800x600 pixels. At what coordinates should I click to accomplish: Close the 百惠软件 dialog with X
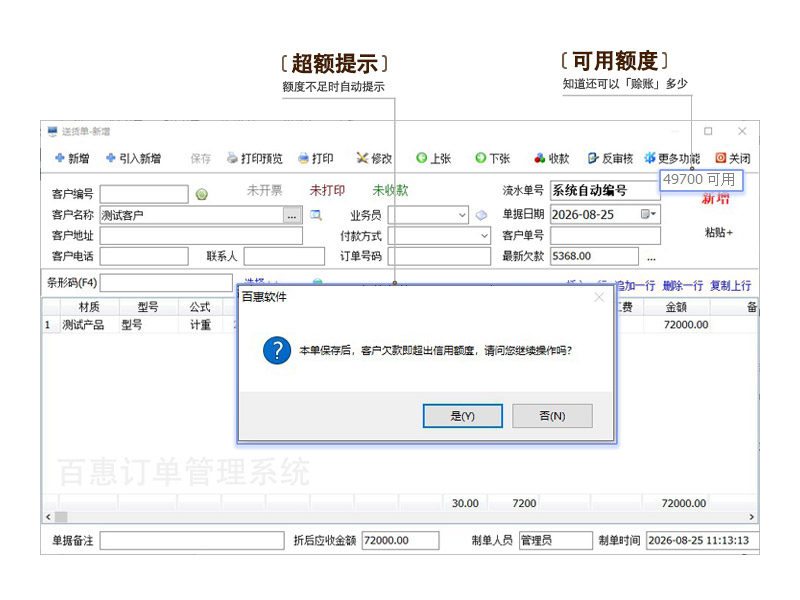pyautogui.click(x=599, y=297)
